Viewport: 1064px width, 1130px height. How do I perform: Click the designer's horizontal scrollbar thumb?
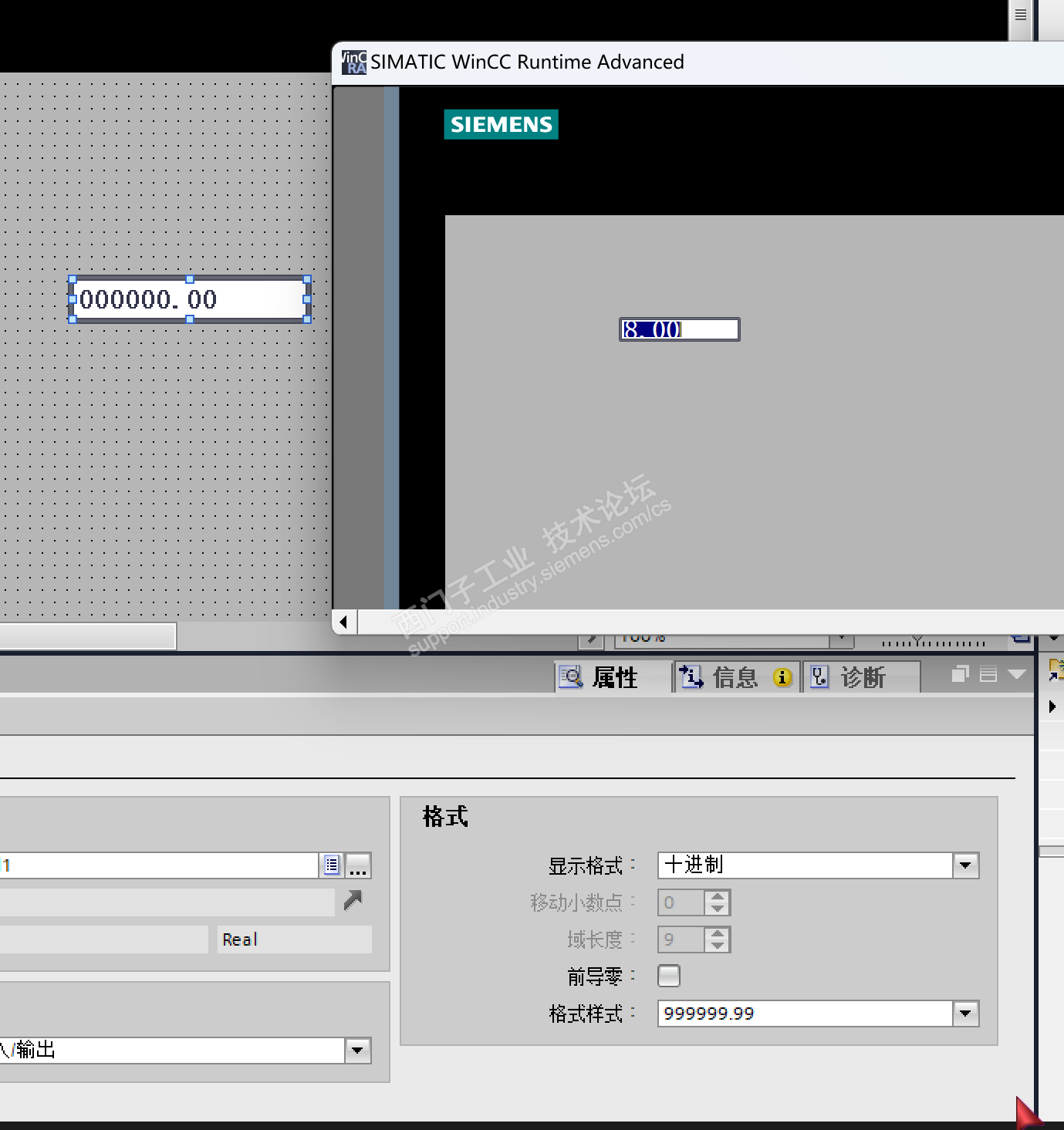pos(88,636)
